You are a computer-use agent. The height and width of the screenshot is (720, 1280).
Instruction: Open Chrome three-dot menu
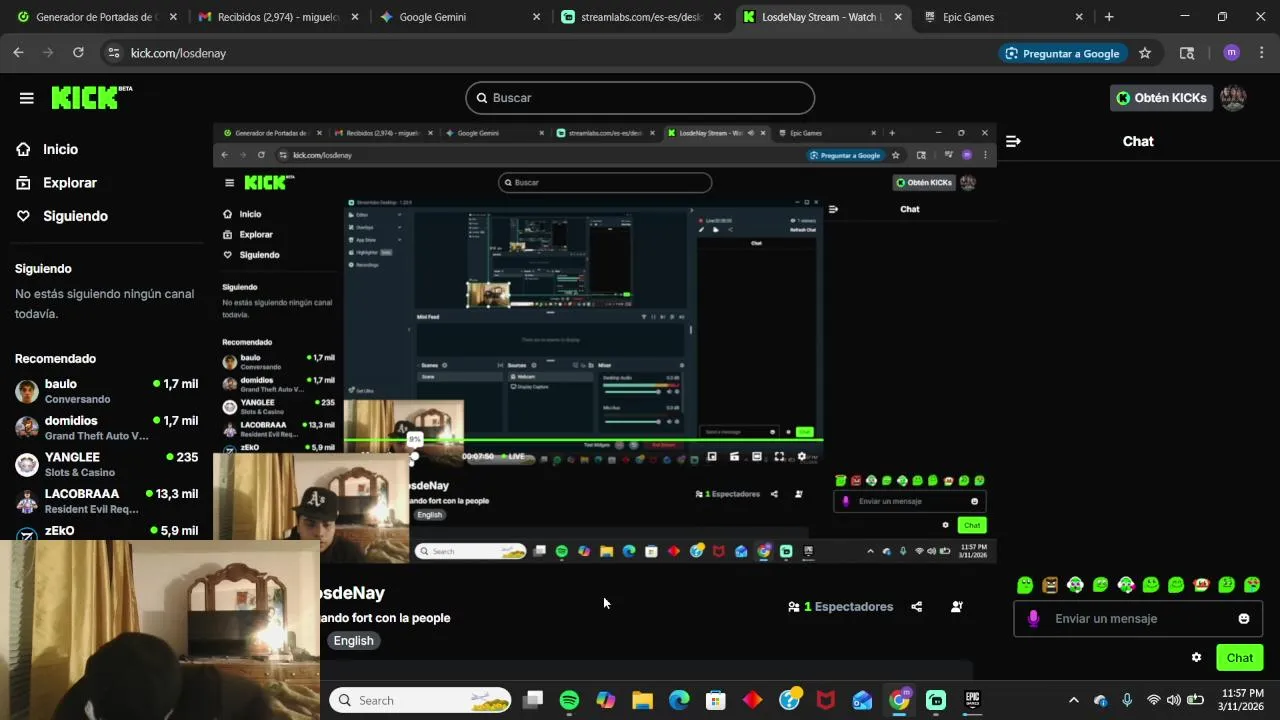1262,53
